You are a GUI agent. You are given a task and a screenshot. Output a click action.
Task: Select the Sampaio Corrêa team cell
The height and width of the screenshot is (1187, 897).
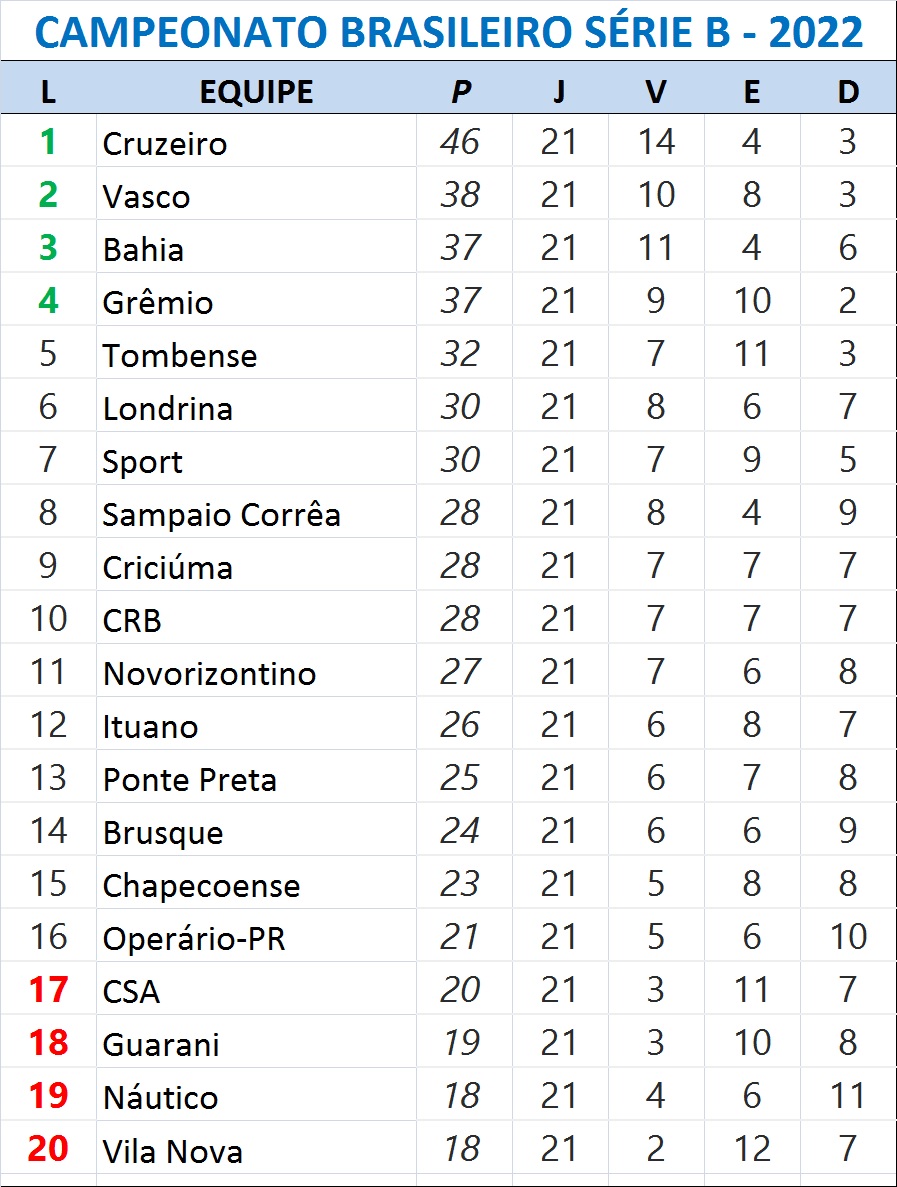point(257,512)
